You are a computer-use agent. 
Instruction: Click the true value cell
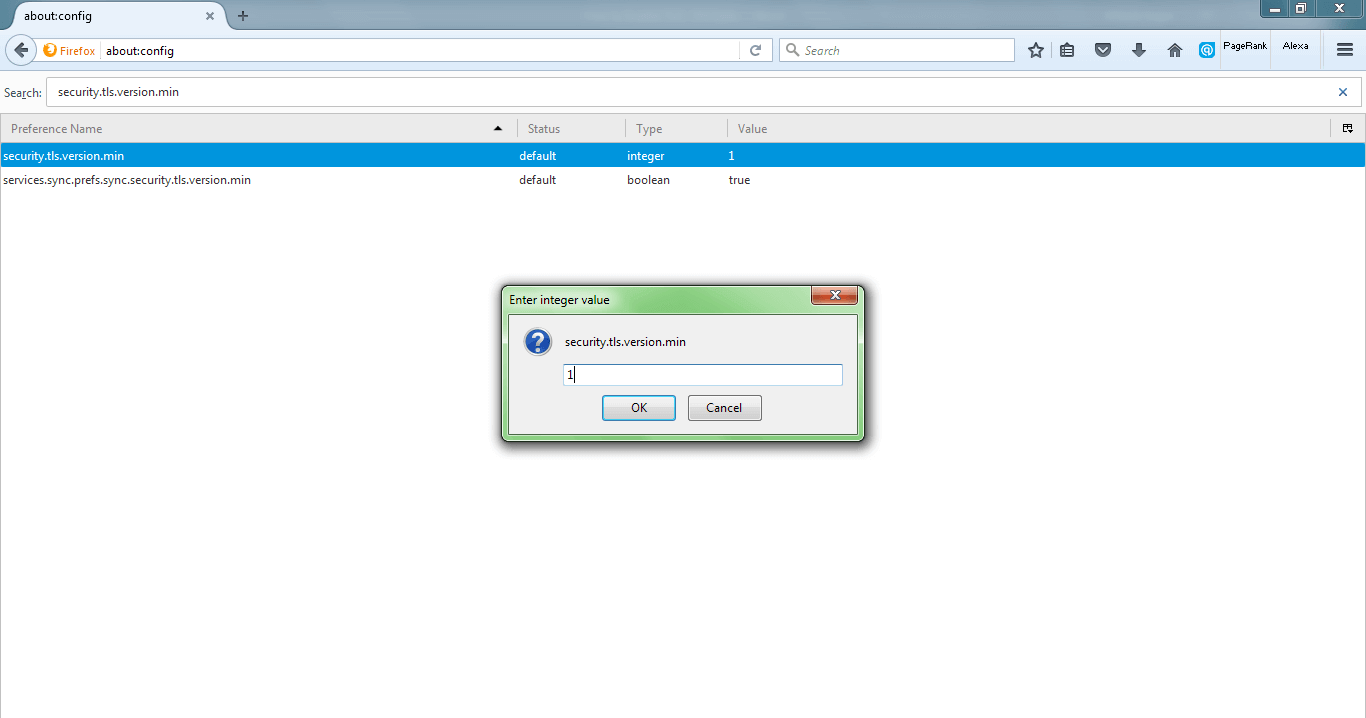(x=739, y=180)
